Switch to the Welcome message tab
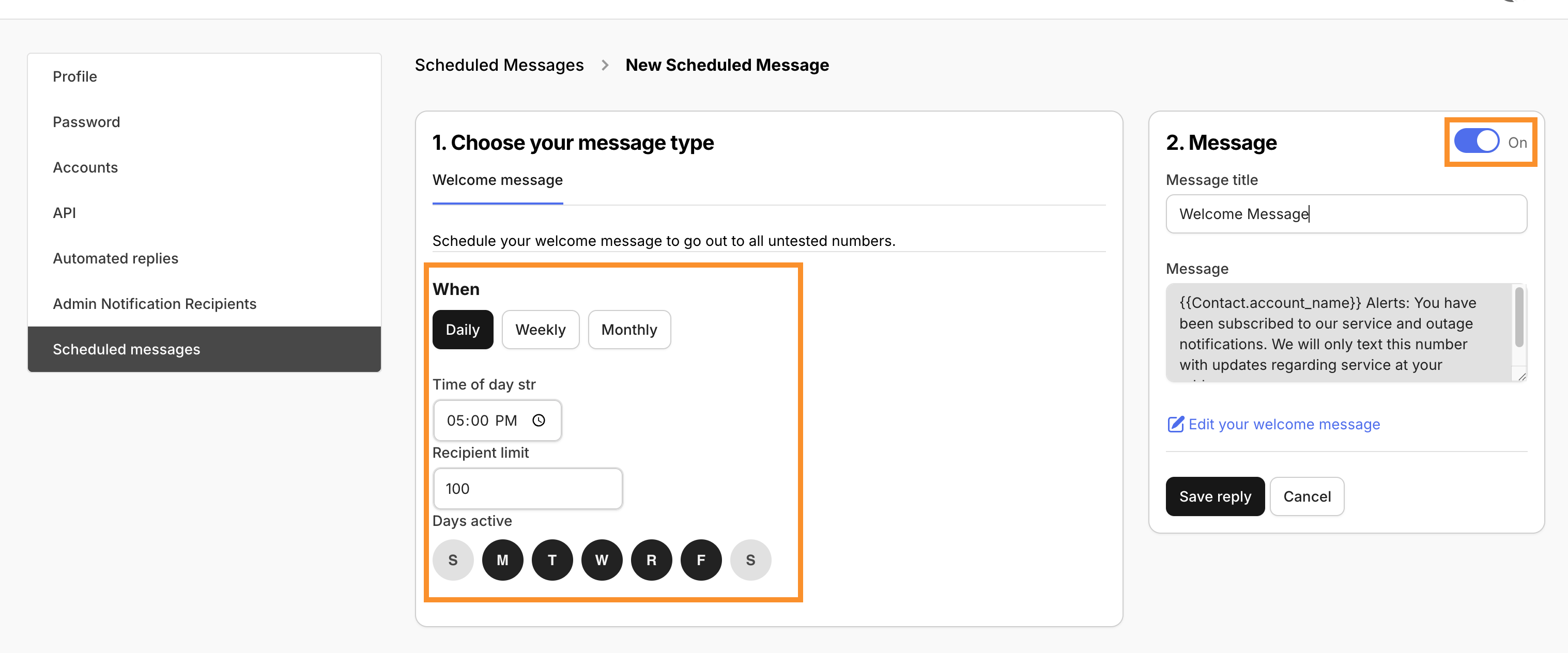 (497, 180)
